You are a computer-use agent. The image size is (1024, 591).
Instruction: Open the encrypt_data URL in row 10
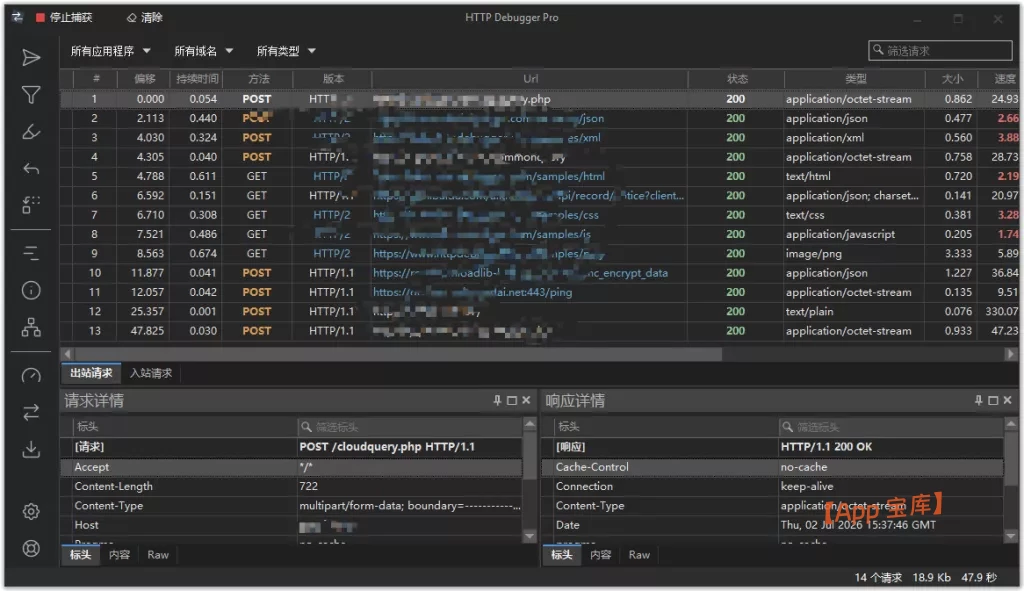point(520,273)
